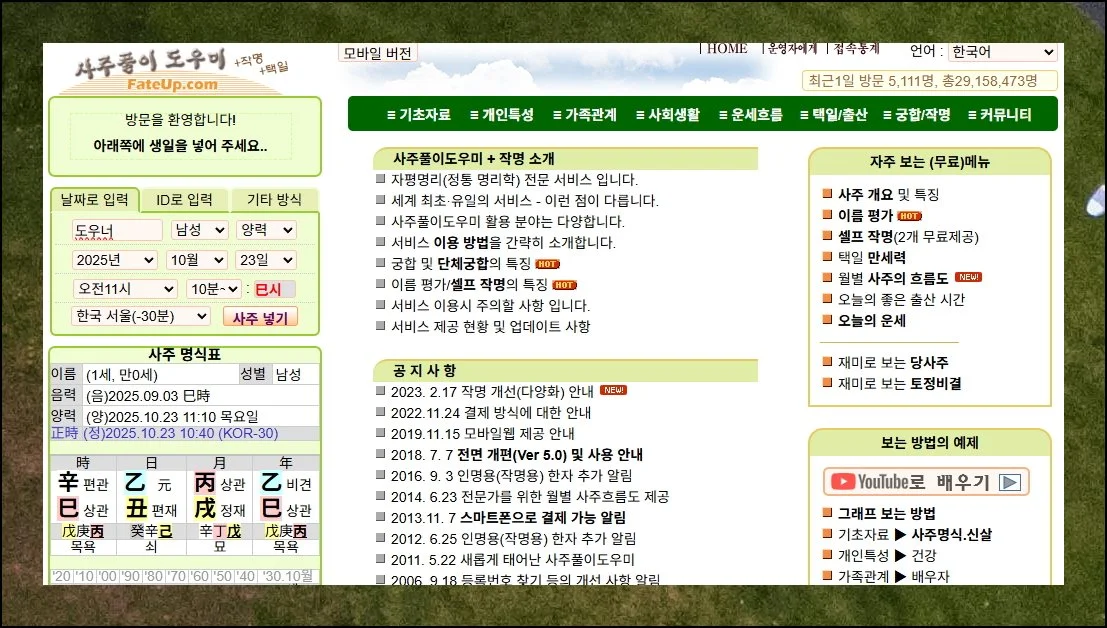1107x628 pixels.
Task: Open the 한국 서울(-30분) location dropdown
Action: [140, 316]
